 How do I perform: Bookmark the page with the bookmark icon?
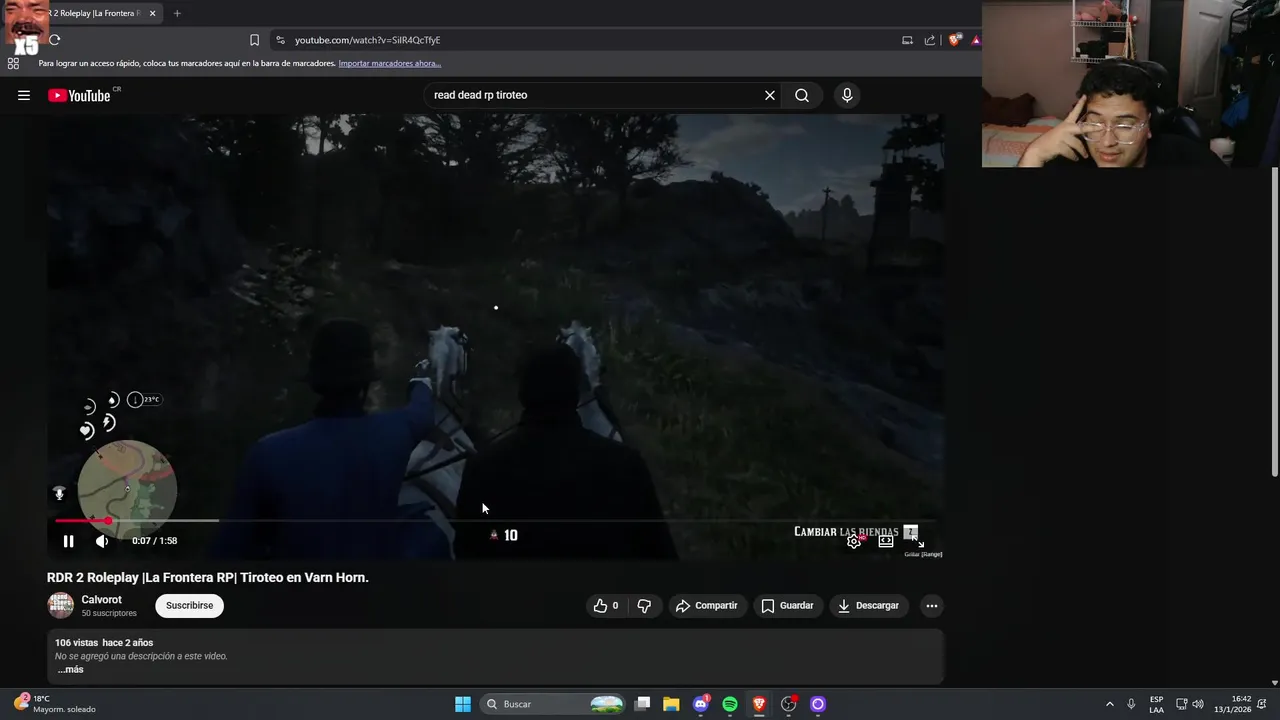pyautogui.click(x=254, y=40)
